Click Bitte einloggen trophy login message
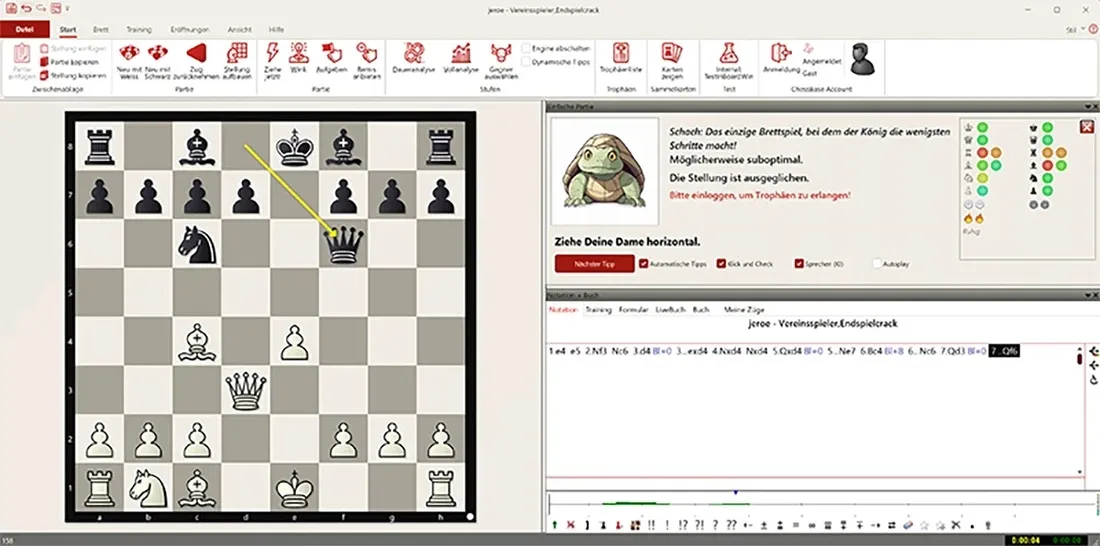 760,195
